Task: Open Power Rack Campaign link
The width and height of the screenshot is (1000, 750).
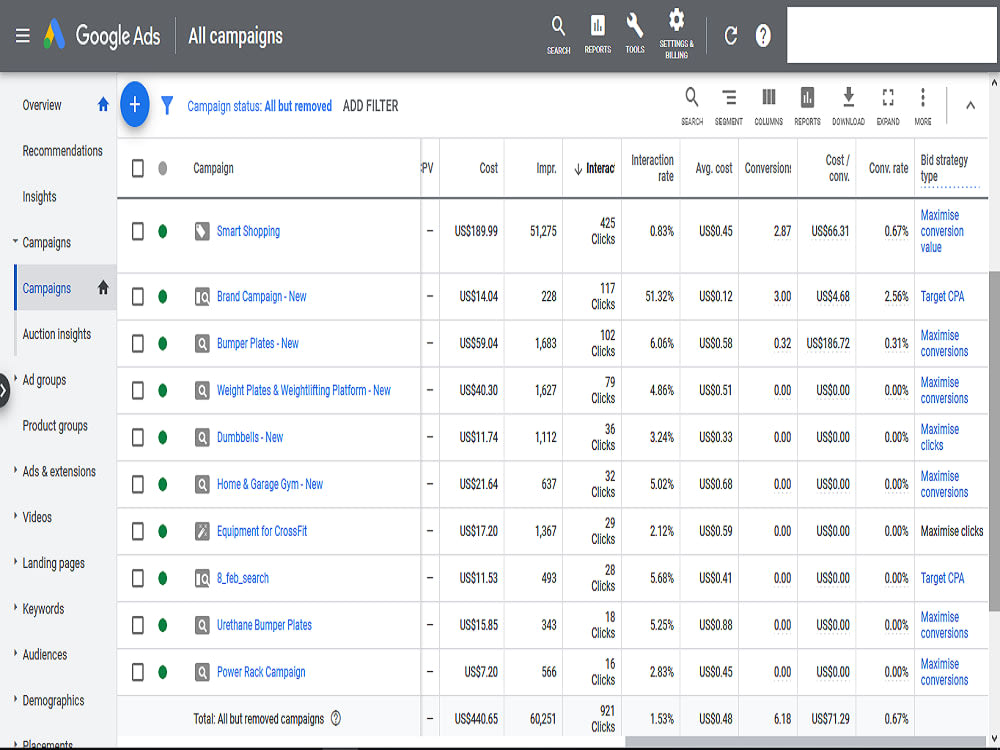Action: pos(261,672)
